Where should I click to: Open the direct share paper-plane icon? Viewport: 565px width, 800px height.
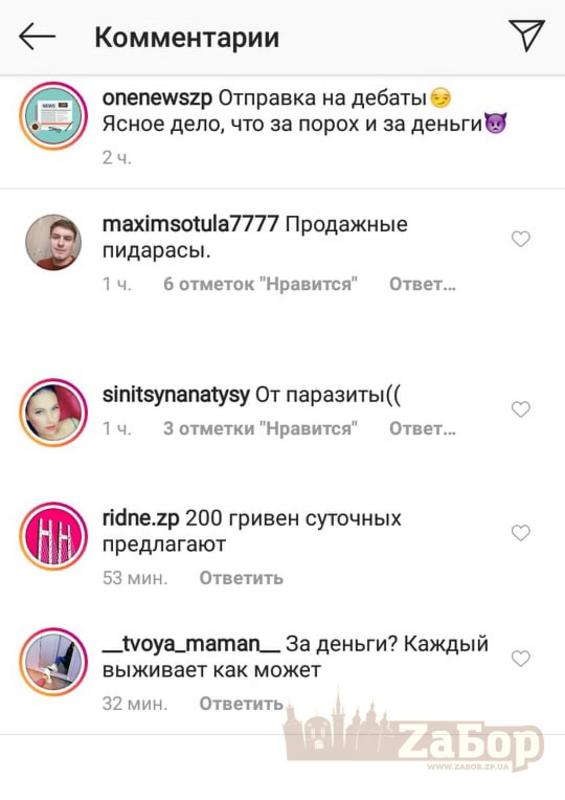526,35
